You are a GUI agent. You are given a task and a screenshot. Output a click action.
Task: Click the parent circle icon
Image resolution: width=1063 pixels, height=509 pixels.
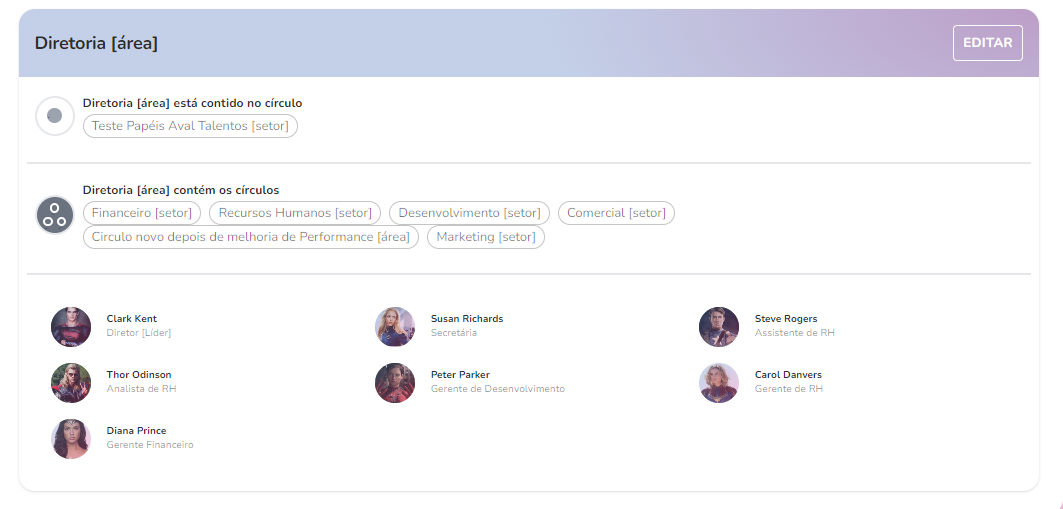[55, 116]
